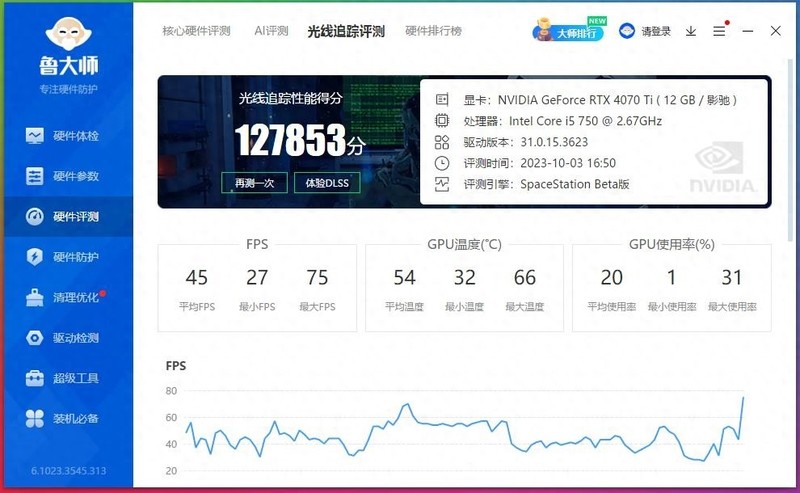Click 请登录 login link
Image resolution: width=800 pixels, height=493 pixels.
click(x=656, y=32)
